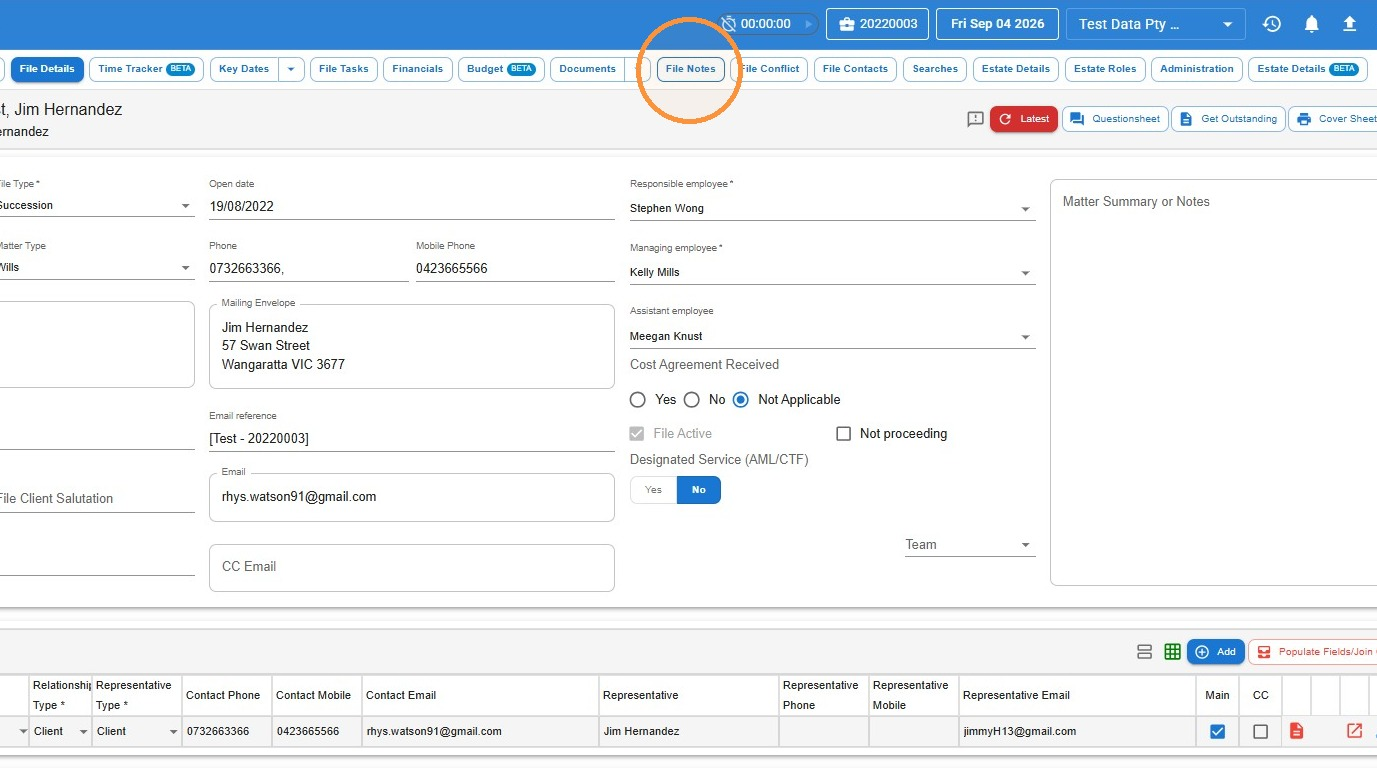The width and height of the screenshot is (1377, 768).
Task: Click the jimmyH13@gmail.com cell
Action: 1076,731
